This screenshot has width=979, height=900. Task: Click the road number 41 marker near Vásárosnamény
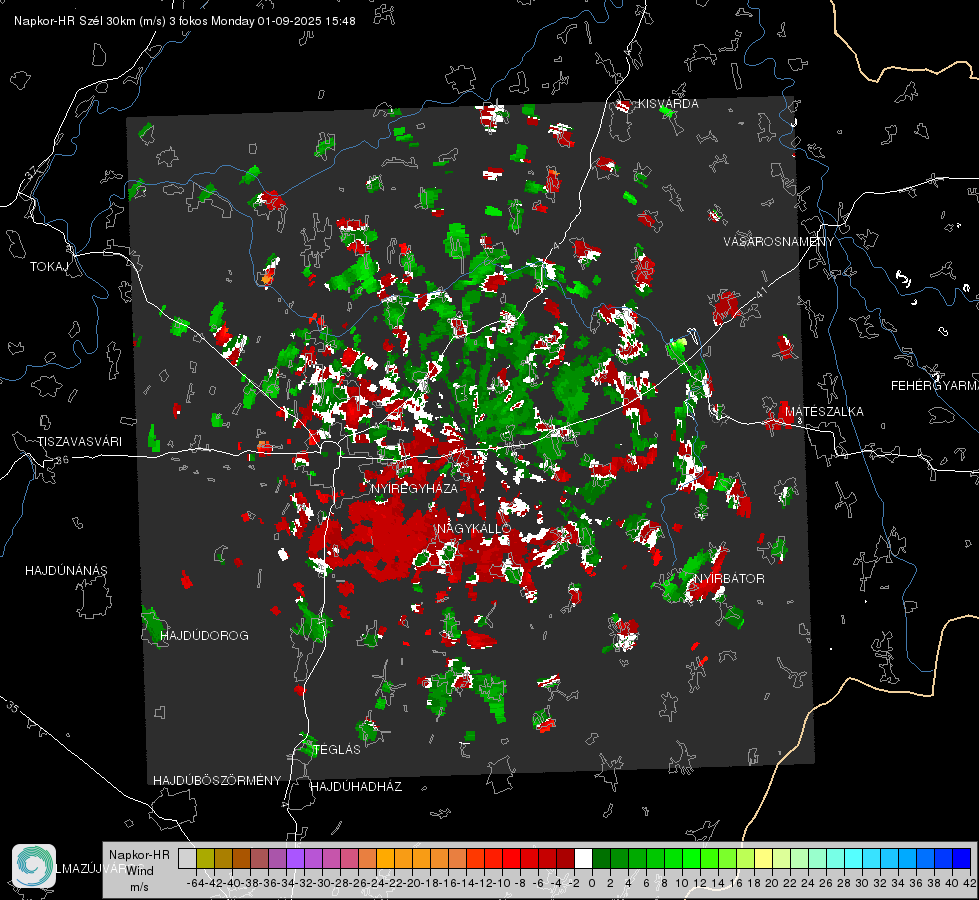click(761, 292)
